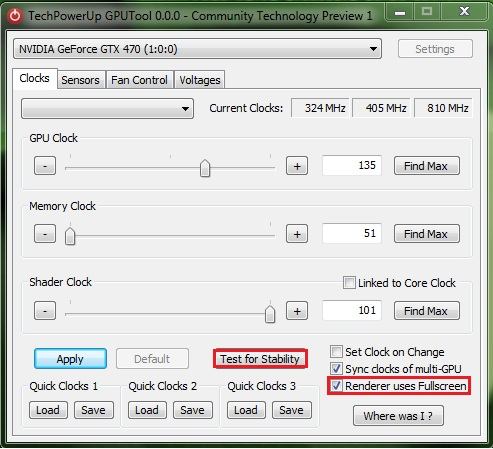Increase Shader Clock with plus button
Image resolution: width=493 pixels, height=449 pixels.
pyautogui.click(x=297, y=311)
